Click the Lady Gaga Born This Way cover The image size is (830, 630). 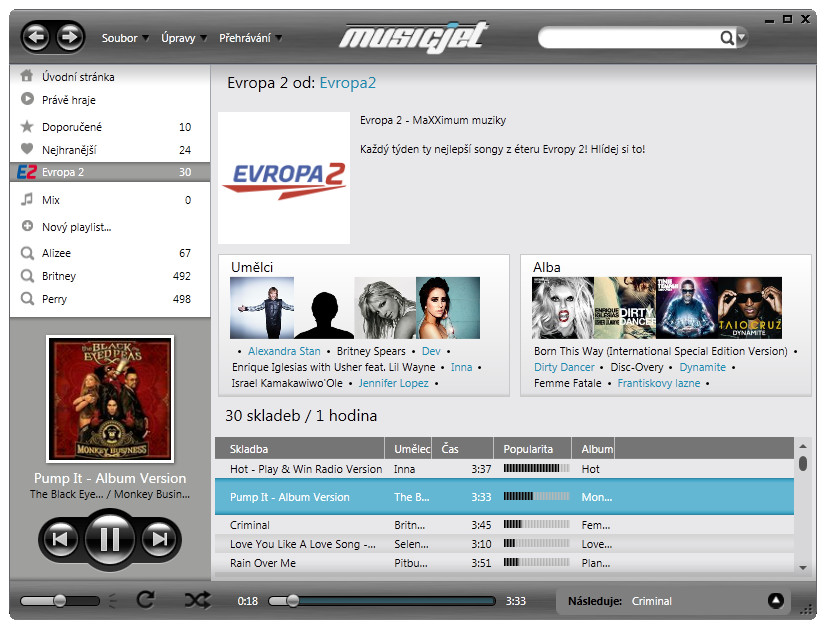[x=563, y=308]
